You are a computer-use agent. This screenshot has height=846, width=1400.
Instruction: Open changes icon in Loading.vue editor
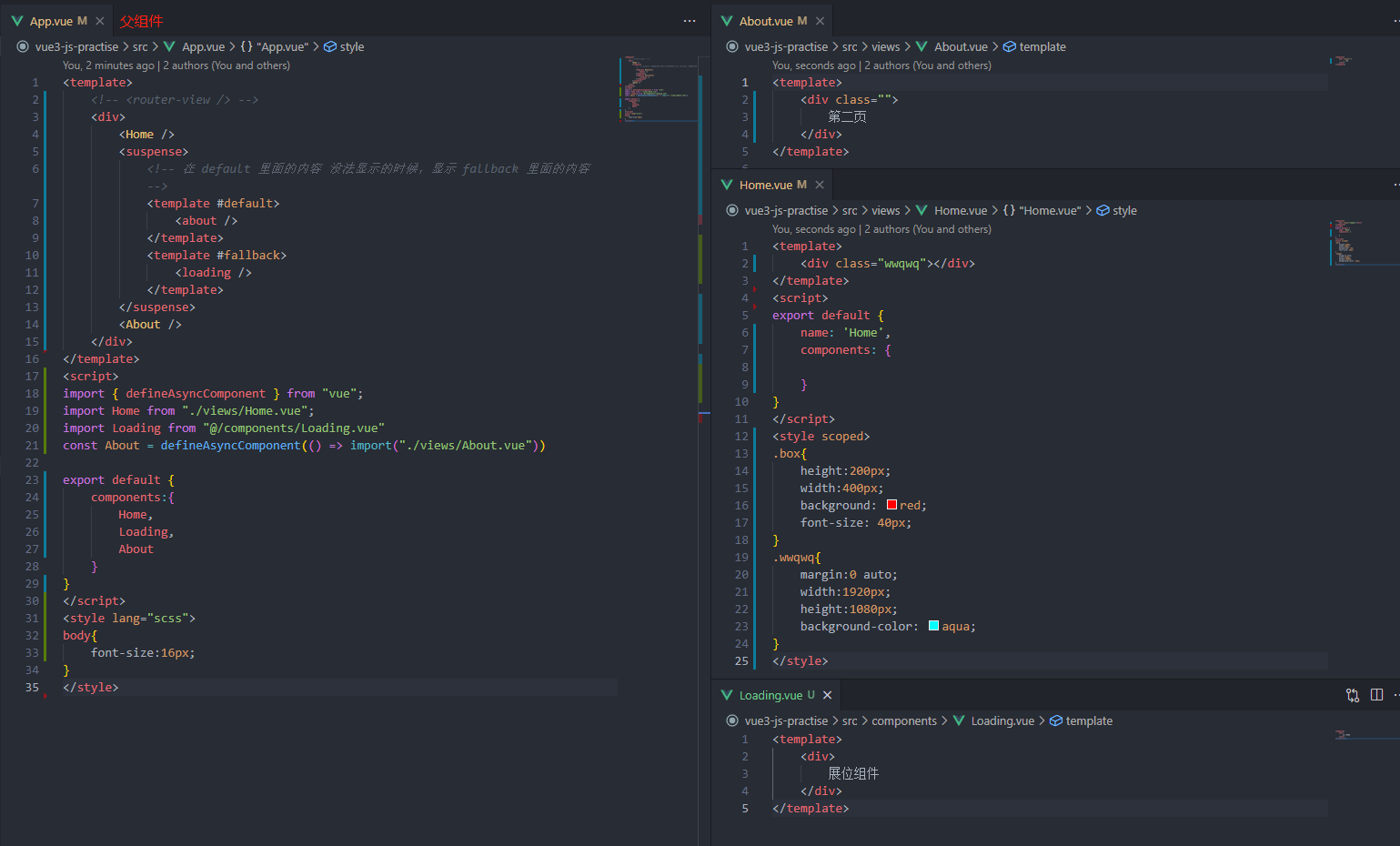click(1353, 695)
